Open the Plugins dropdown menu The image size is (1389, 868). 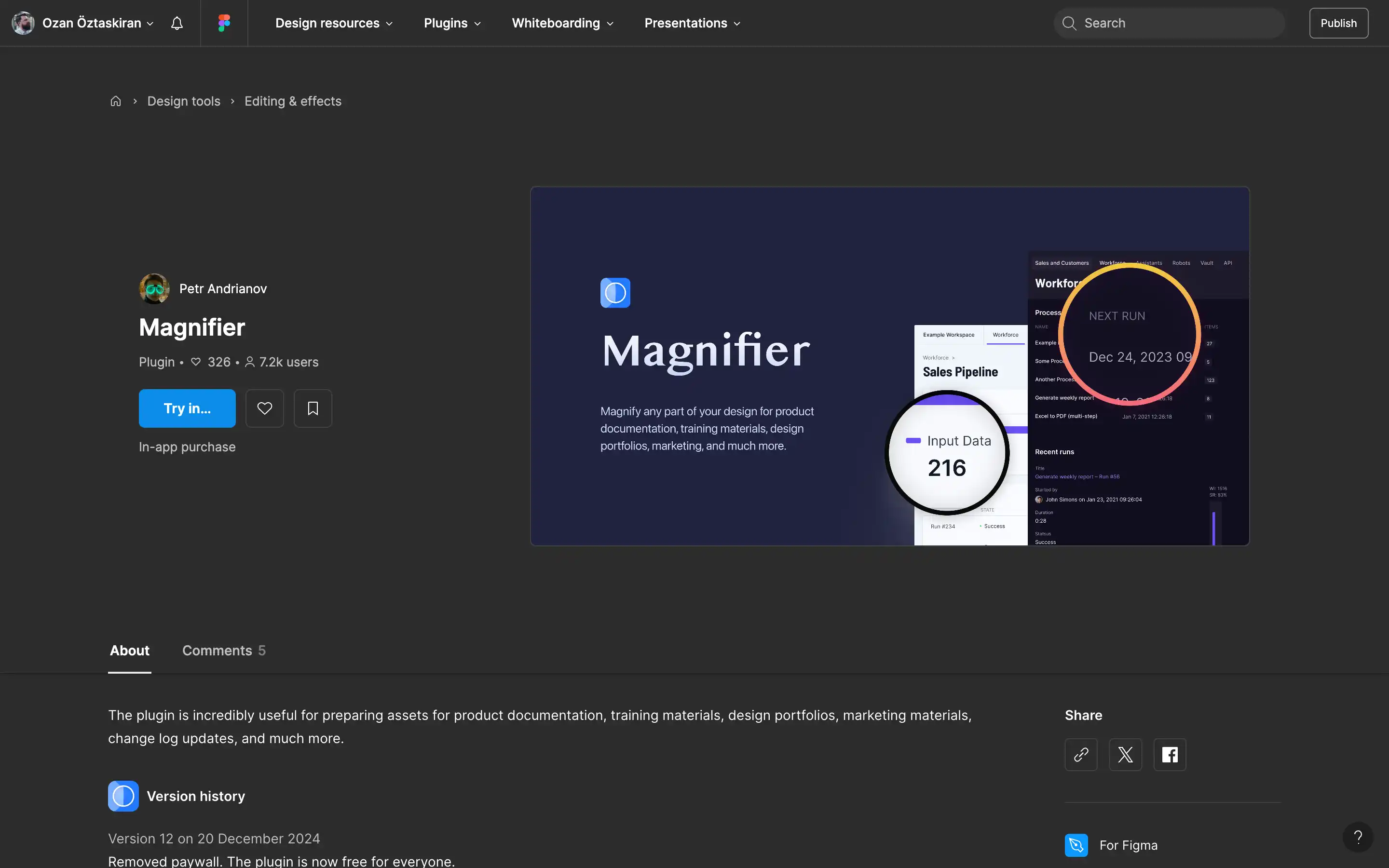[x=452, y=23]
